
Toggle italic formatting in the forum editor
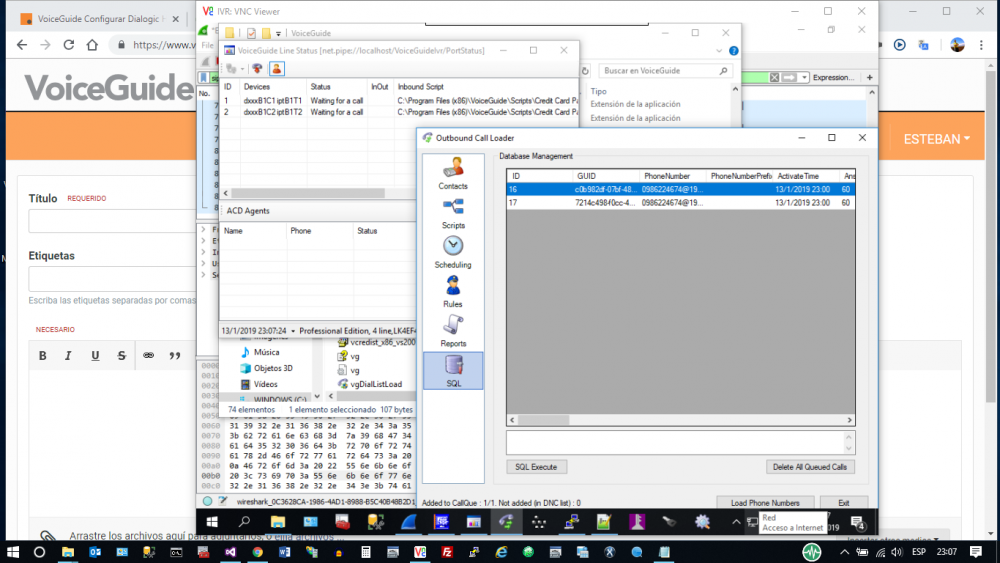[x=68, y=355]
